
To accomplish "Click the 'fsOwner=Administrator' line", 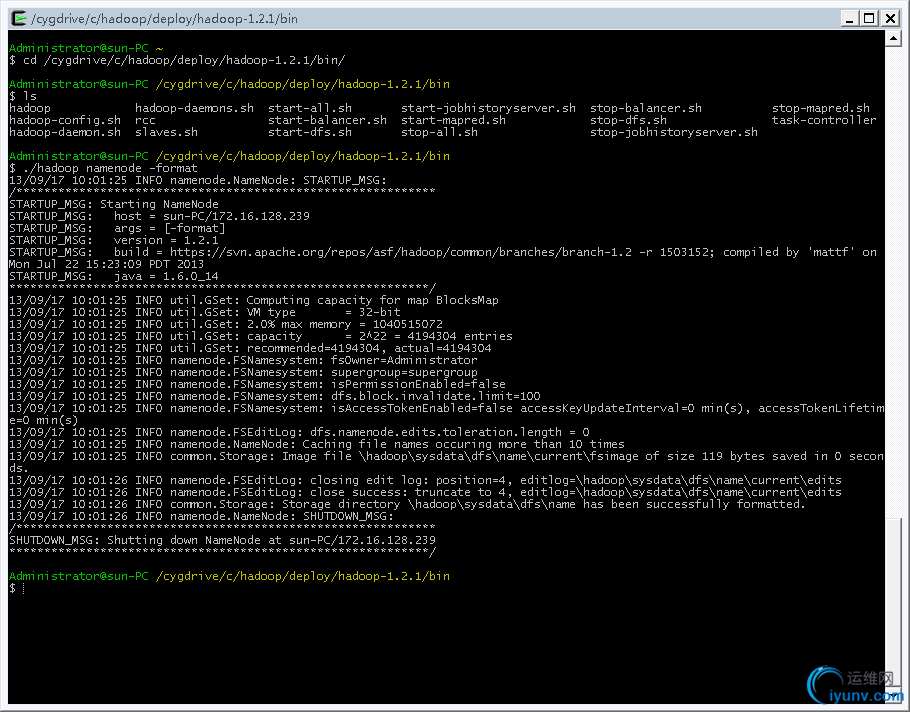I will click(243, 360).
